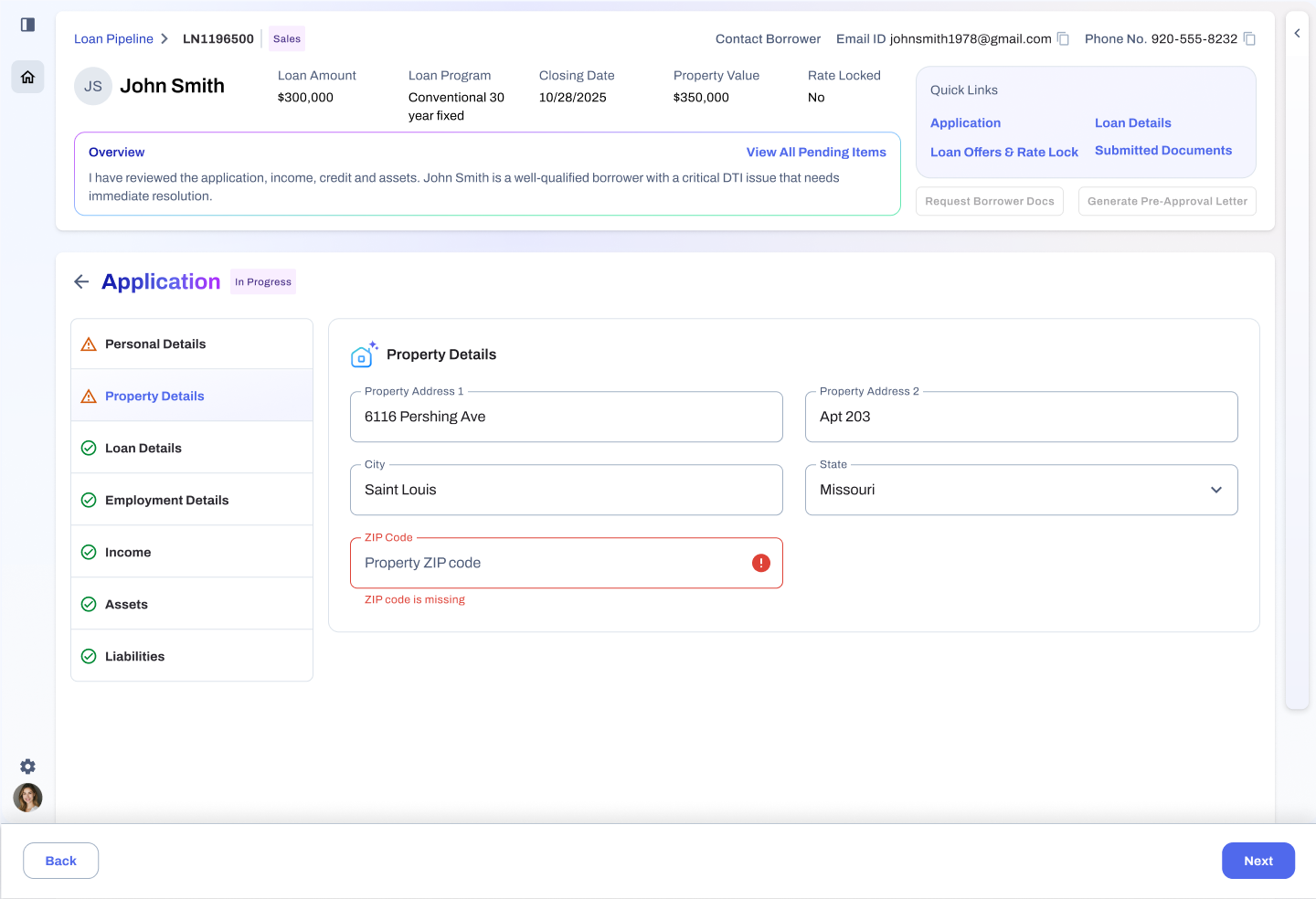Open the Home icon in sidebar
The width and height of the screenshot is (1316, 899).
coord(27,77)
